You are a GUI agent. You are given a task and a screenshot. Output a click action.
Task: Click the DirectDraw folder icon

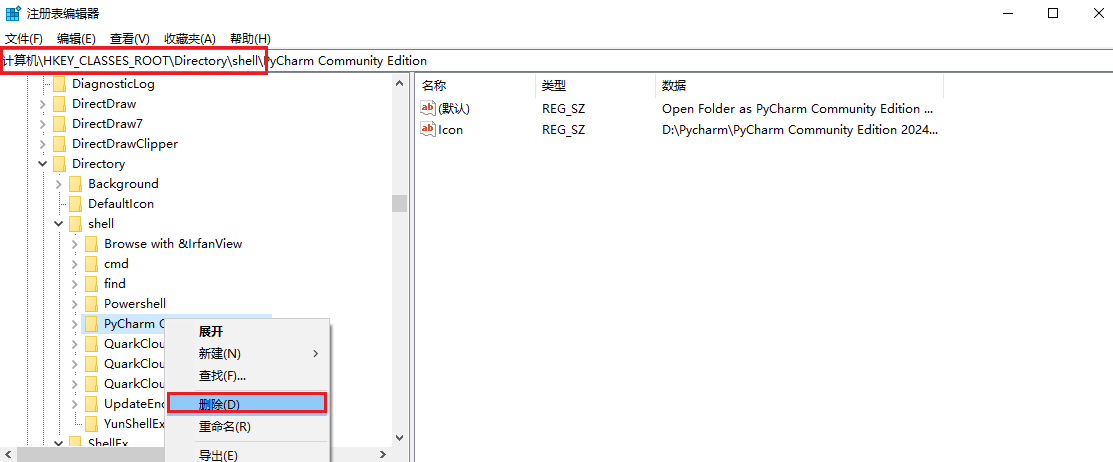[x=59, y=104]
